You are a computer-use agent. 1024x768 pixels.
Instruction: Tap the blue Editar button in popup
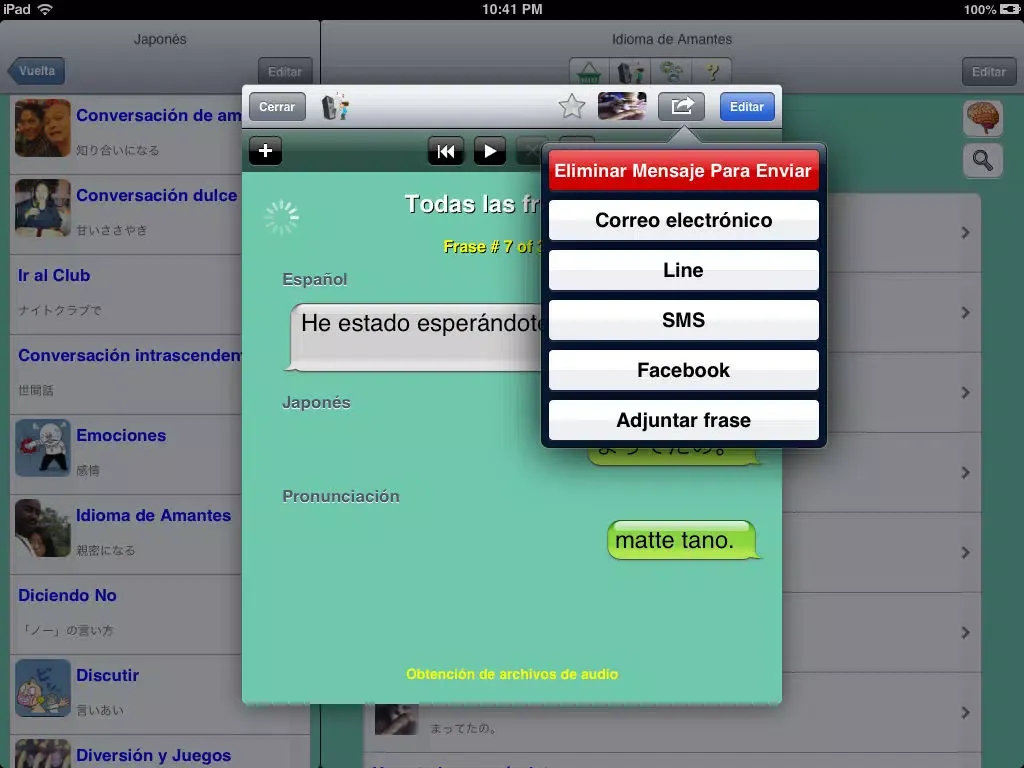click(747, 106)
